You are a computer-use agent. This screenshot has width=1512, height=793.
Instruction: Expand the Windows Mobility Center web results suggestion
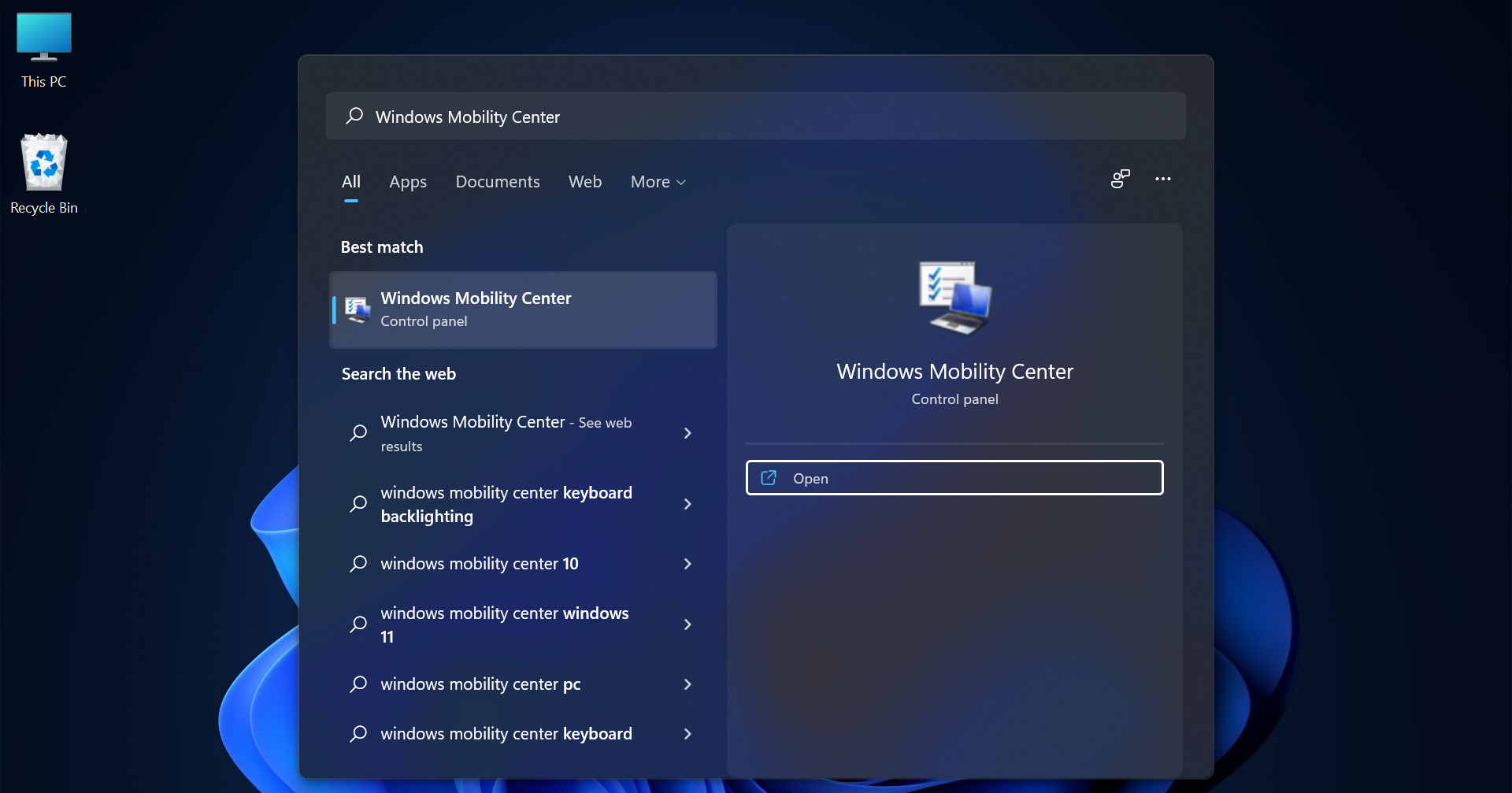tap(687, 433)
